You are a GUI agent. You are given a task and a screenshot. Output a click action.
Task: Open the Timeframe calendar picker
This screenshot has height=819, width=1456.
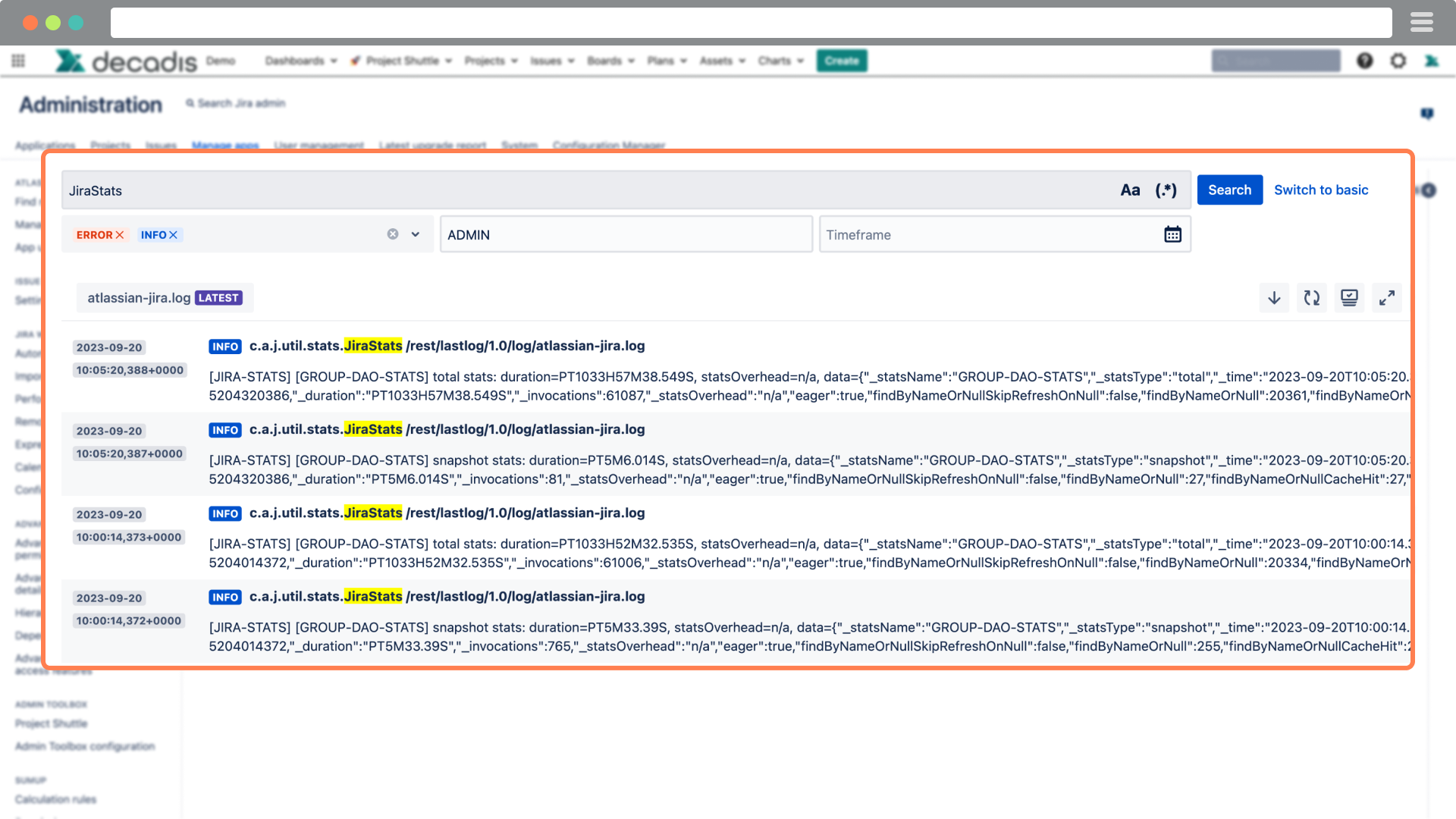1172,234
